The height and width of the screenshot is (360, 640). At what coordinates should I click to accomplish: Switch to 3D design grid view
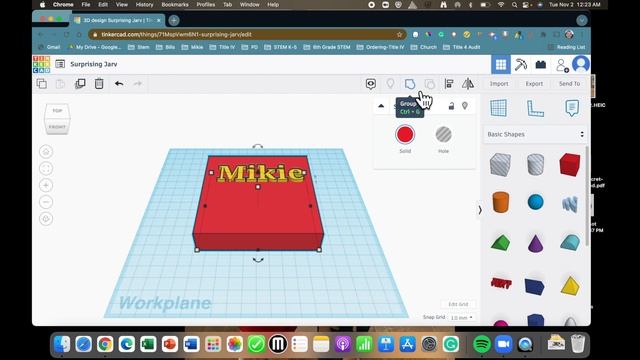(x=501, y=64)
